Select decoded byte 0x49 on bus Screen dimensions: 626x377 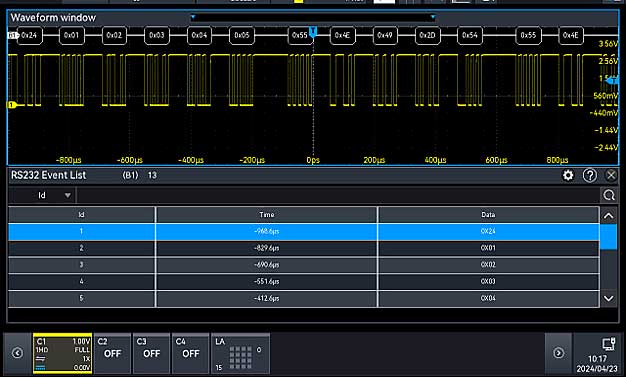(385, 35)
